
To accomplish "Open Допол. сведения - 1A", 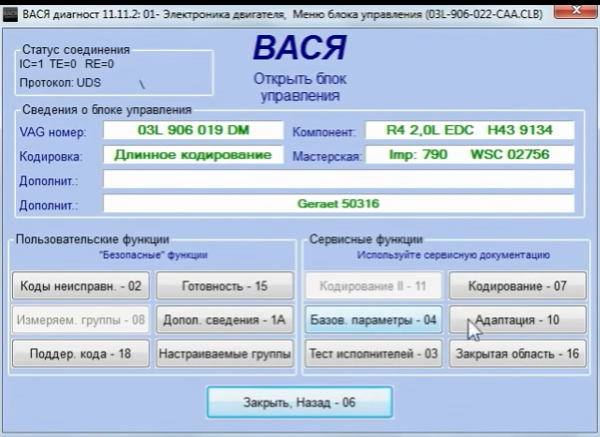I will coord(225,320).
